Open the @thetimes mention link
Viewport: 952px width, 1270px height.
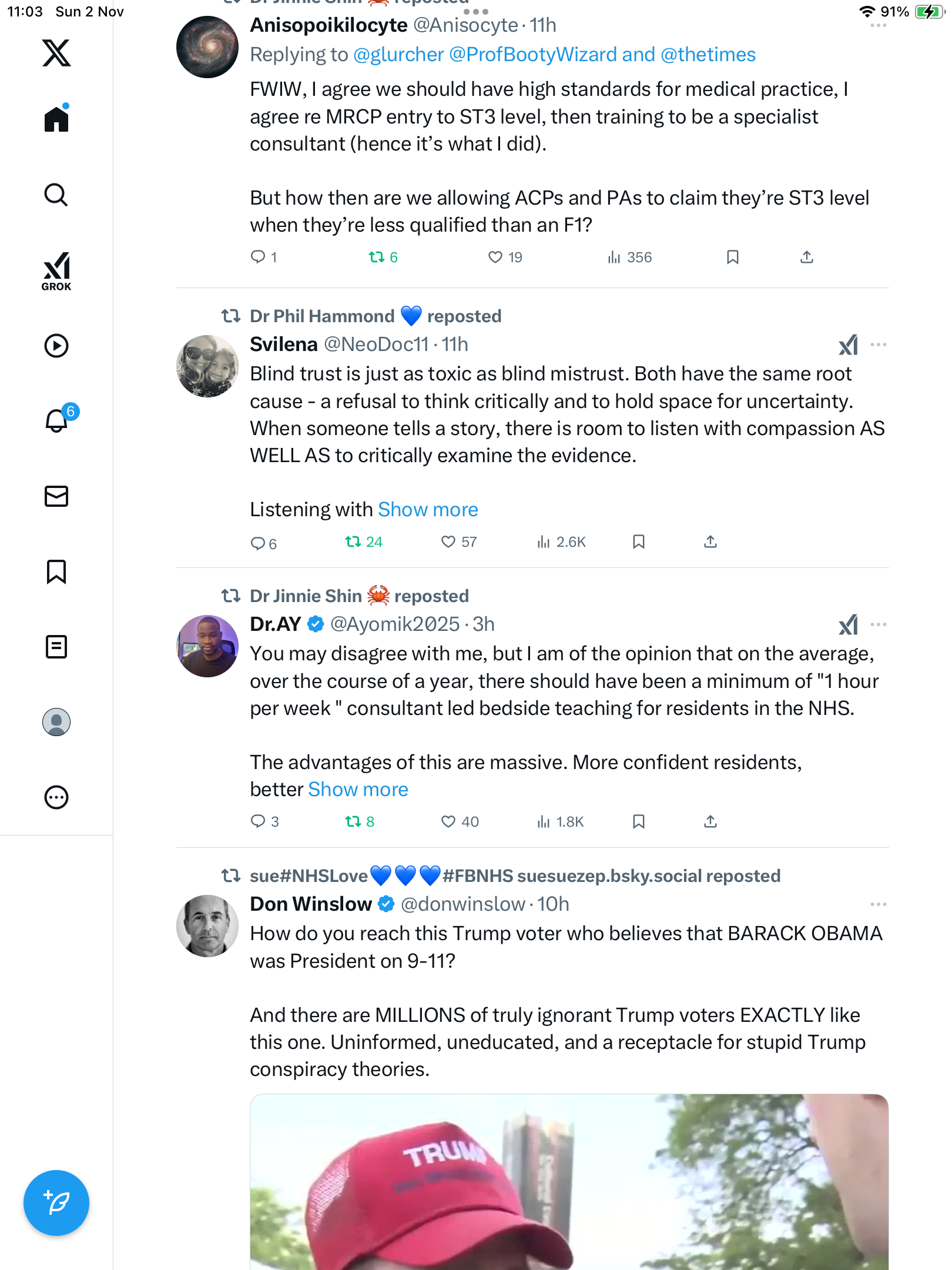(708, 55)
